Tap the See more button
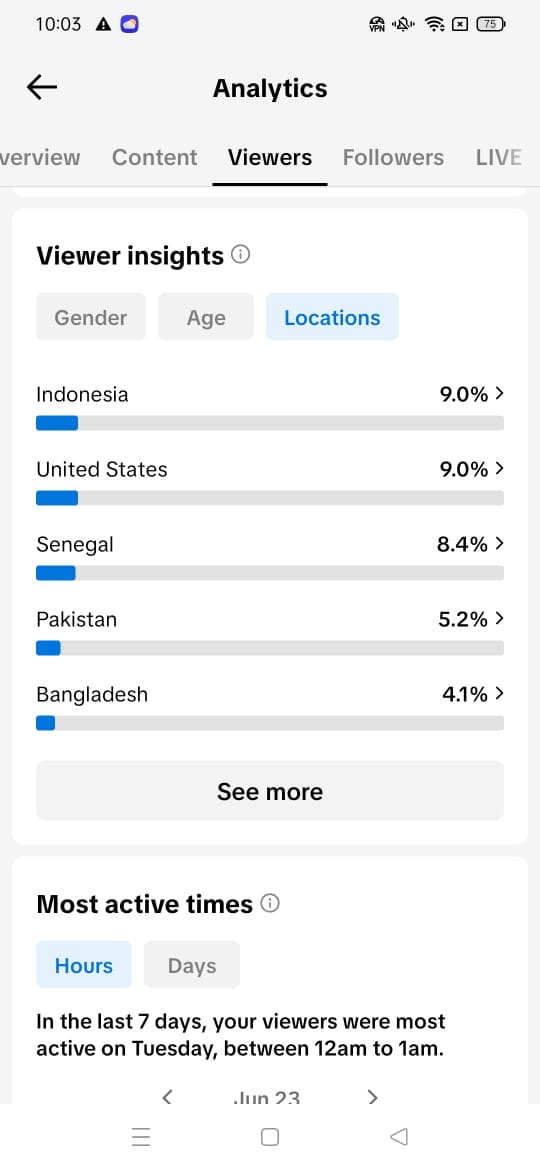Viewport: 540px width, 1170px height. [x=270, y=791]
